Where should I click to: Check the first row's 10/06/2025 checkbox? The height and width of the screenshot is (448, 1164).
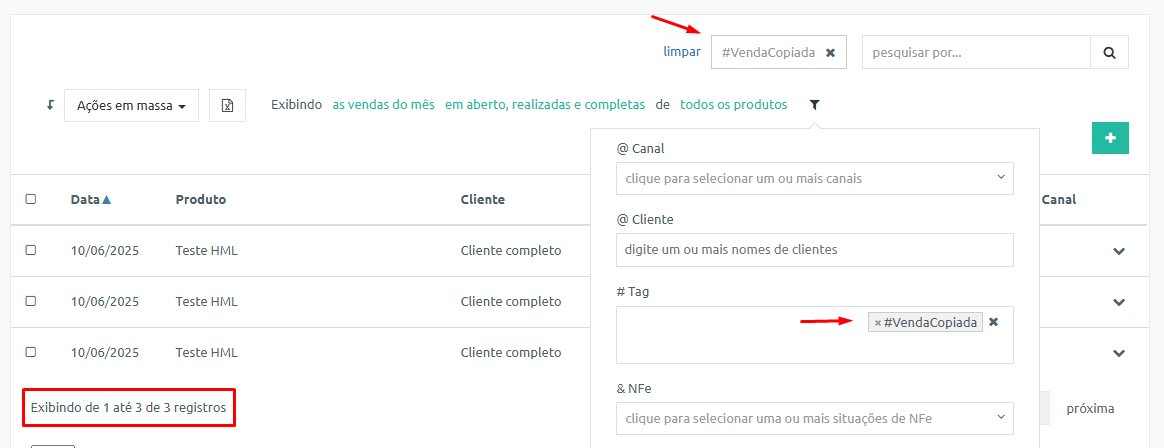coord(30,250)
